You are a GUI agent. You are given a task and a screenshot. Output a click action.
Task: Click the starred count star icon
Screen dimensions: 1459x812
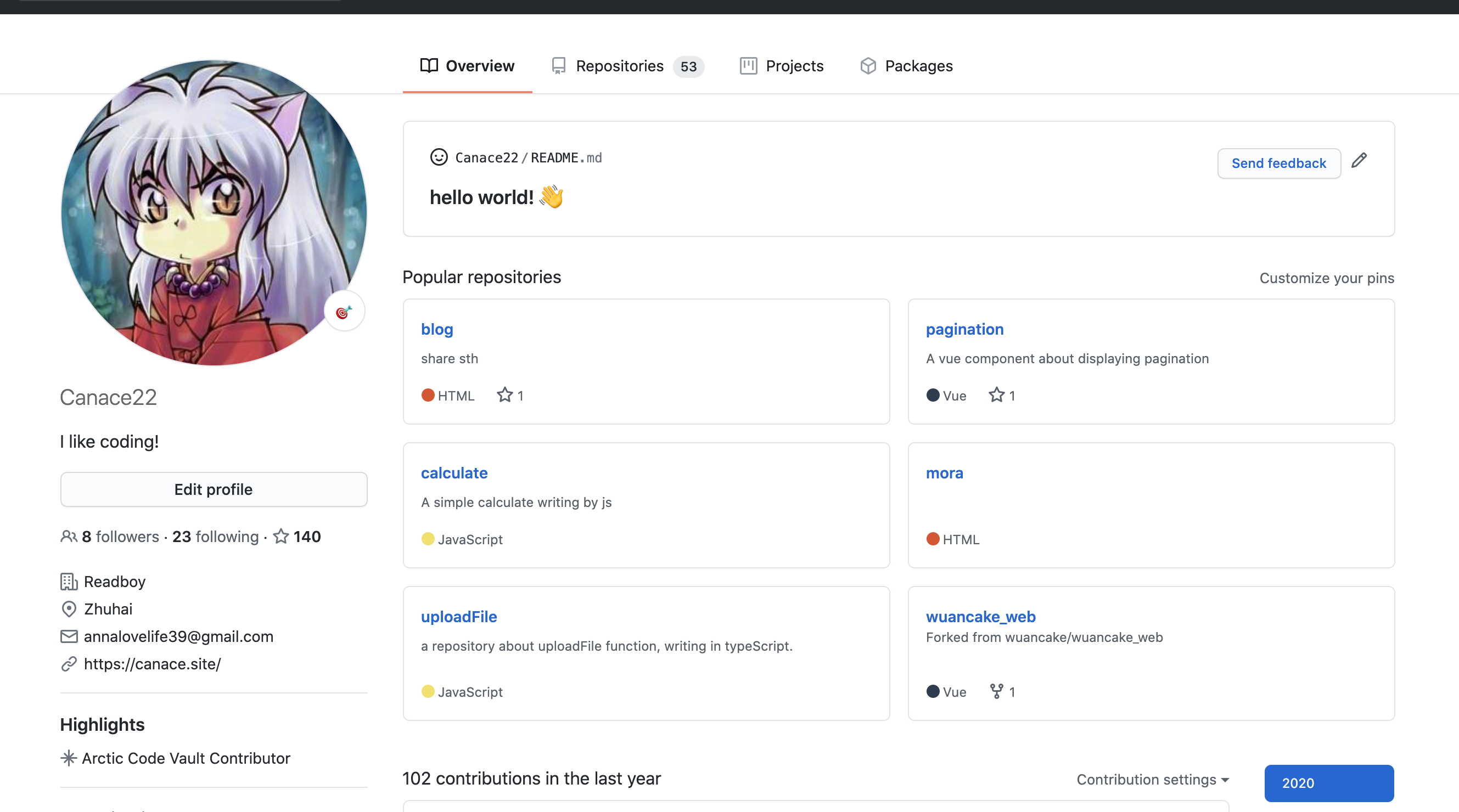pyautogui.click(x=281, y=535)
